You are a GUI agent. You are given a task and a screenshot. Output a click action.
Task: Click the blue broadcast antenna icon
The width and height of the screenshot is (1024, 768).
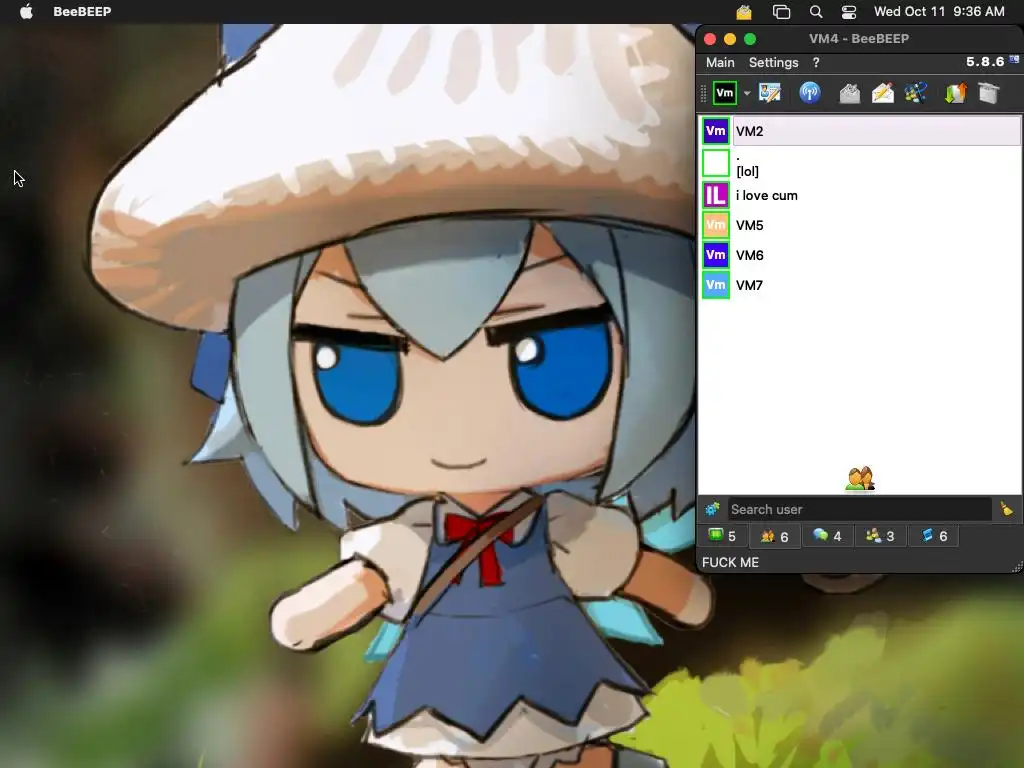pyautogui.click(x=810, y=93)
